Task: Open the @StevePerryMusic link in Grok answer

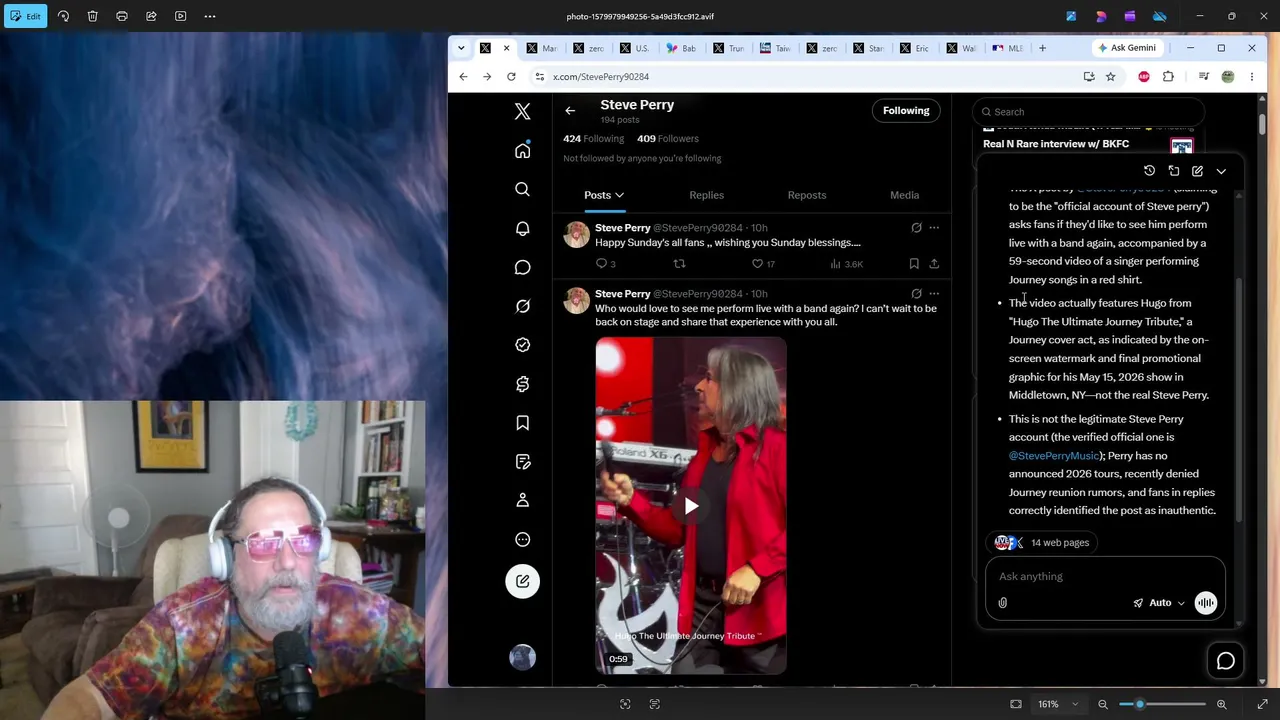Action: point(1054,456)
